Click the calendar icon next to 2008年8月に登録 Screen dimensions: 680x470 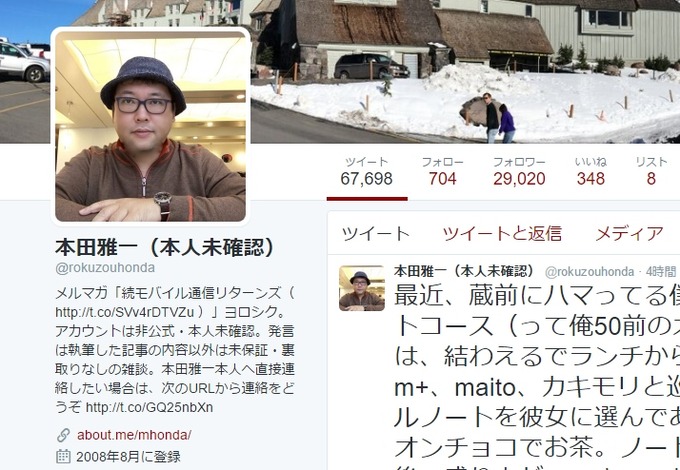tap(63, 456)
